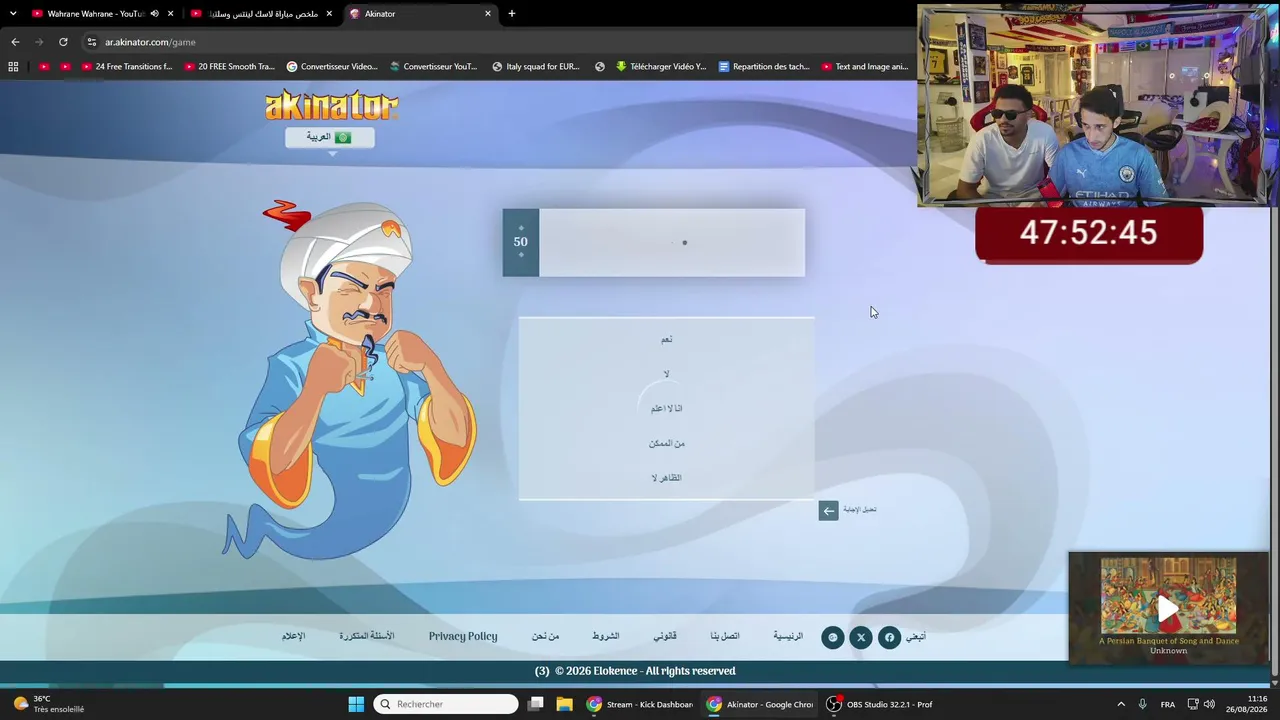Open the من نحن footer link

tap(545, 636)
